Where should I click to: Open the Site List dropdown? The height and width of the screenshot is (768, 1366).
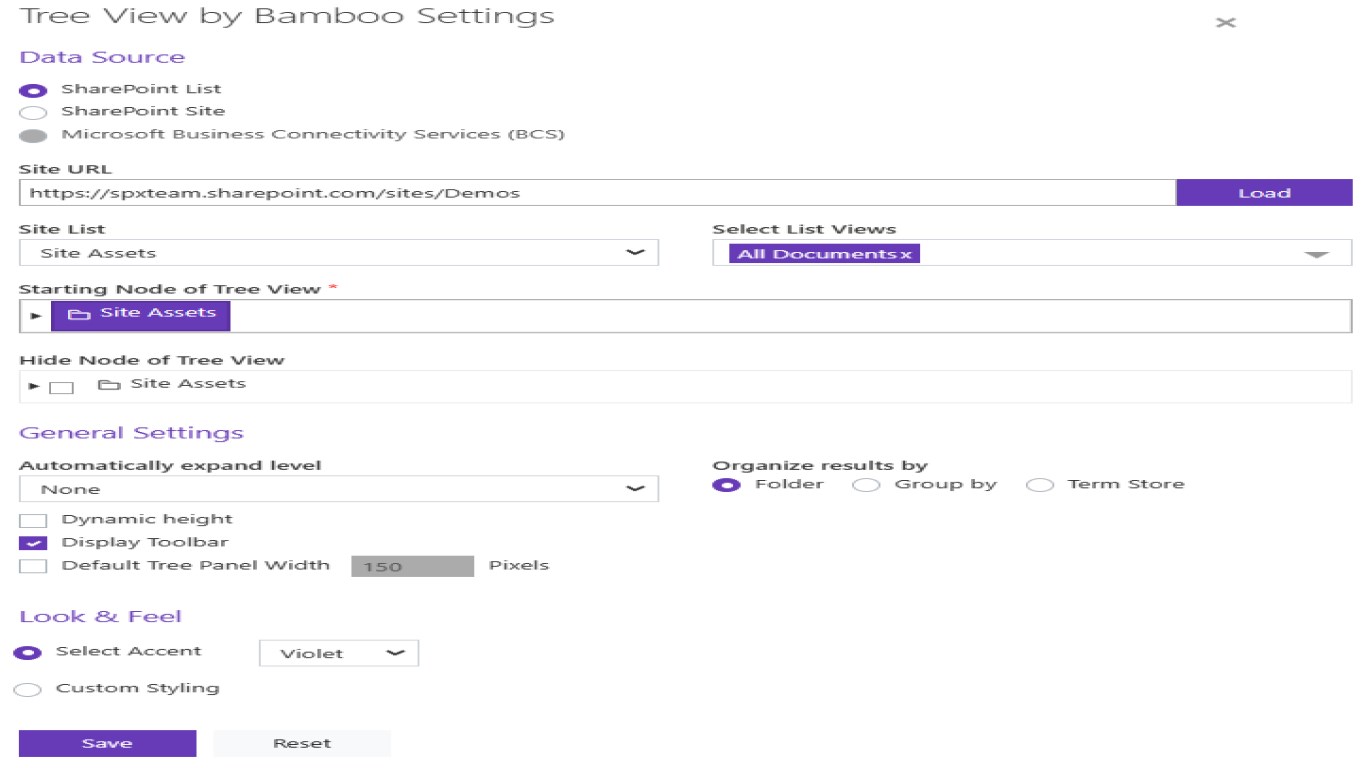tap(338, 253)
